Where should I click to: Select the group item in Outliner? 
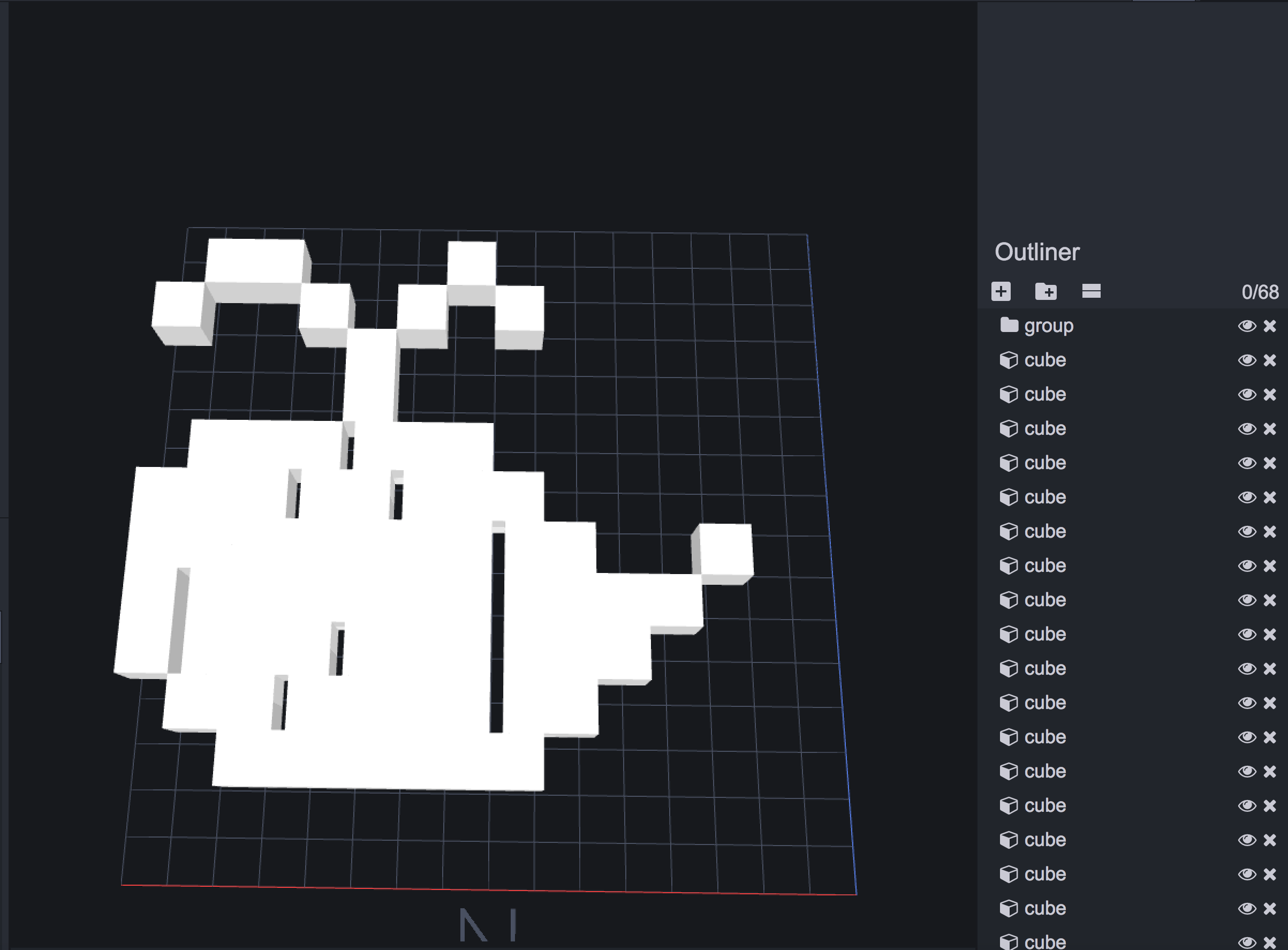coord(1048,326)
